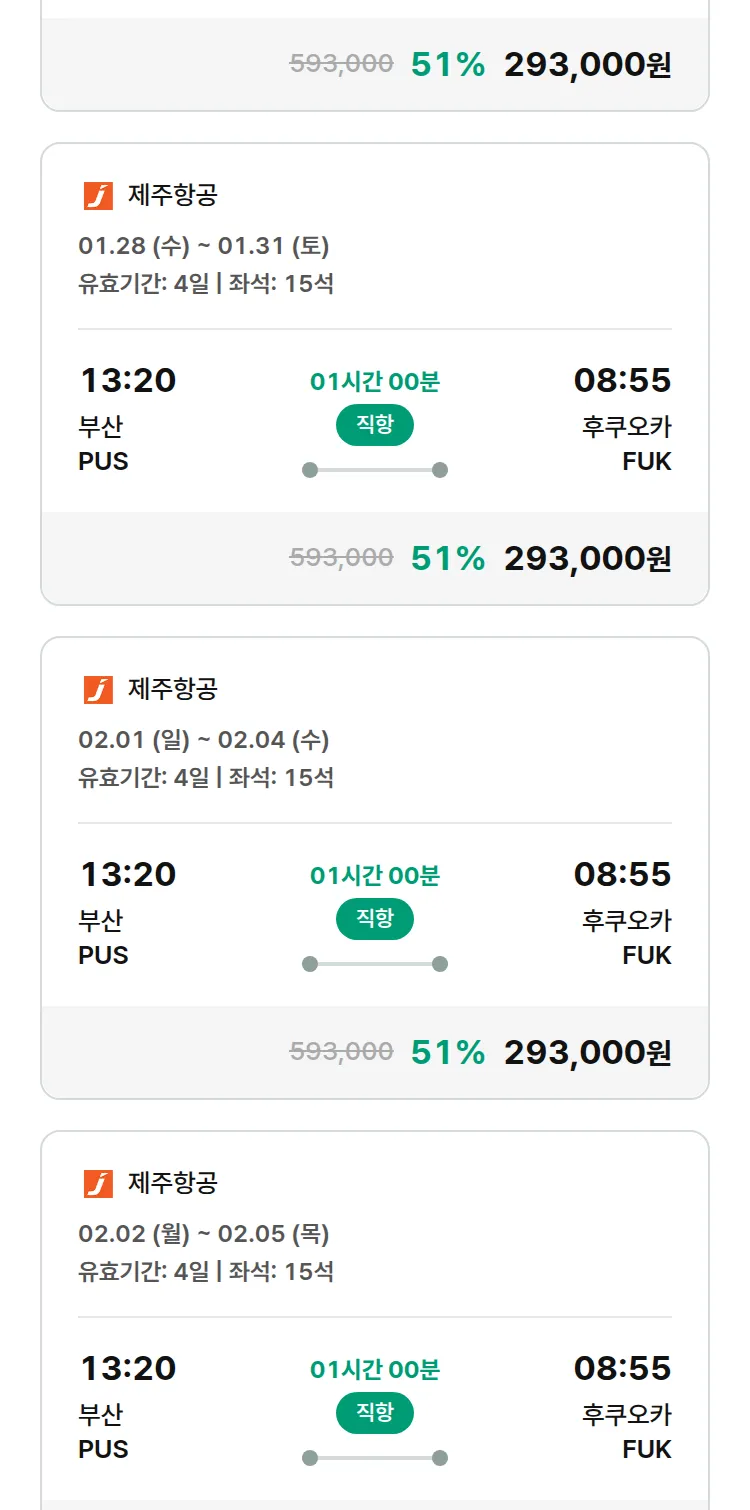
Task: Click Jeju Air logo in 02.01 flight card
Action: pos(98,690)
